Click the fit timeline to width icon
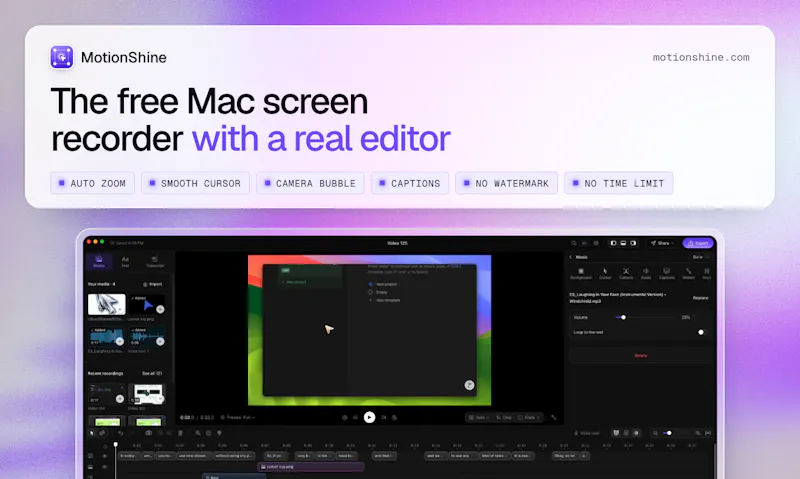 pyautogui.click(x=708, y=433)
